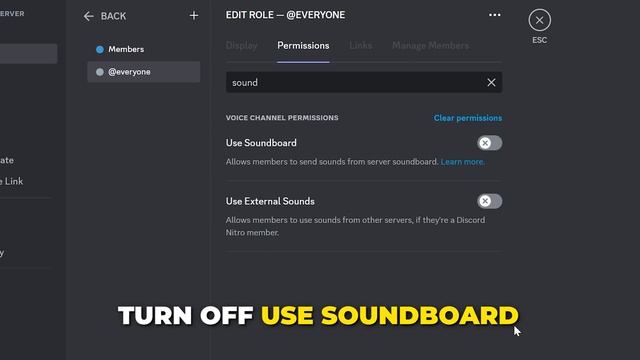Click the Use Soundboard label
The height and width of the screenshot is (360, 640).
pos(261,143)
